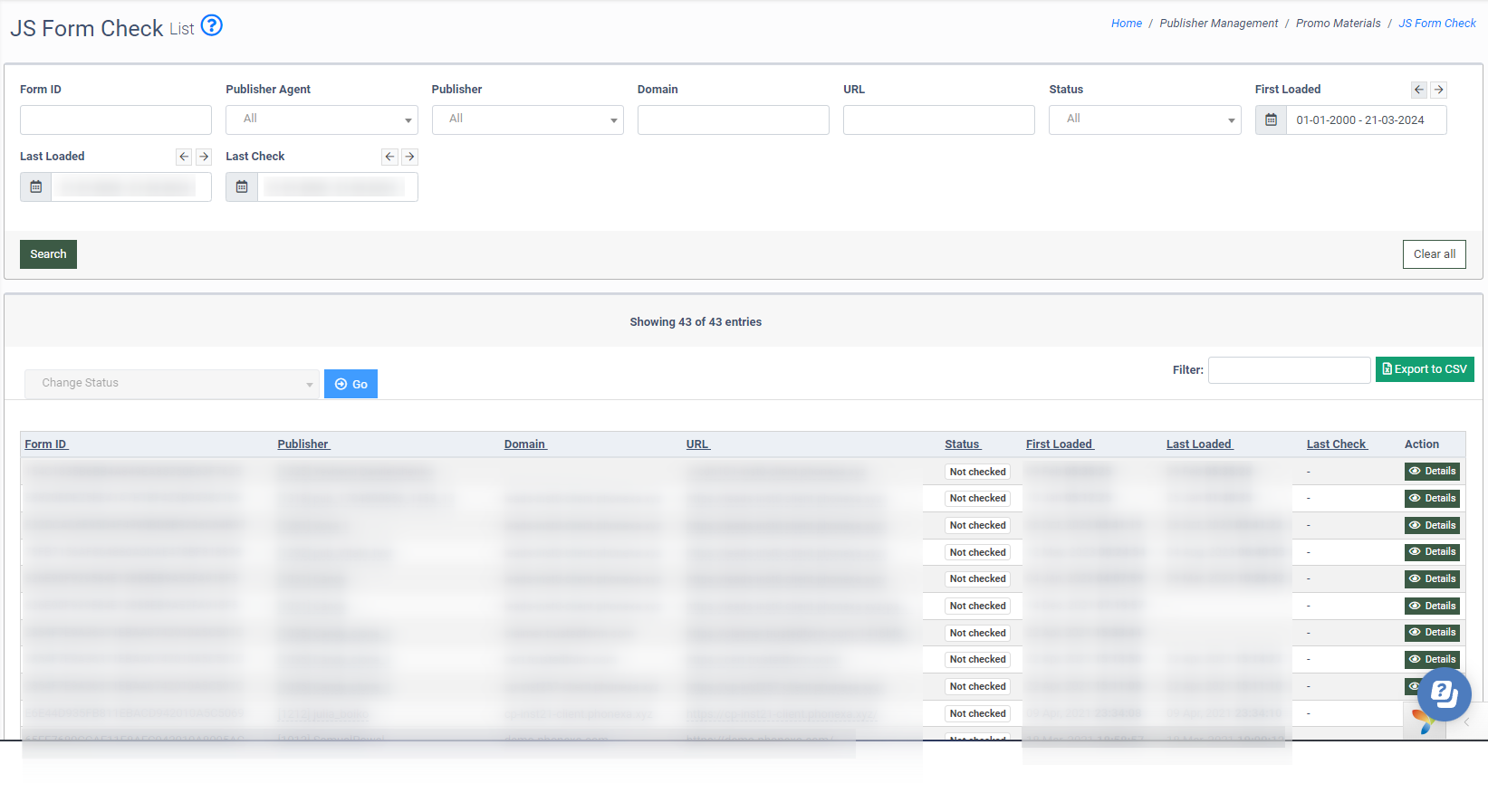Image resolution: width=1488 pixels, height=812 pixels.
Task: Open the Last Loaded calendar icon
Action: pos(36,187)
